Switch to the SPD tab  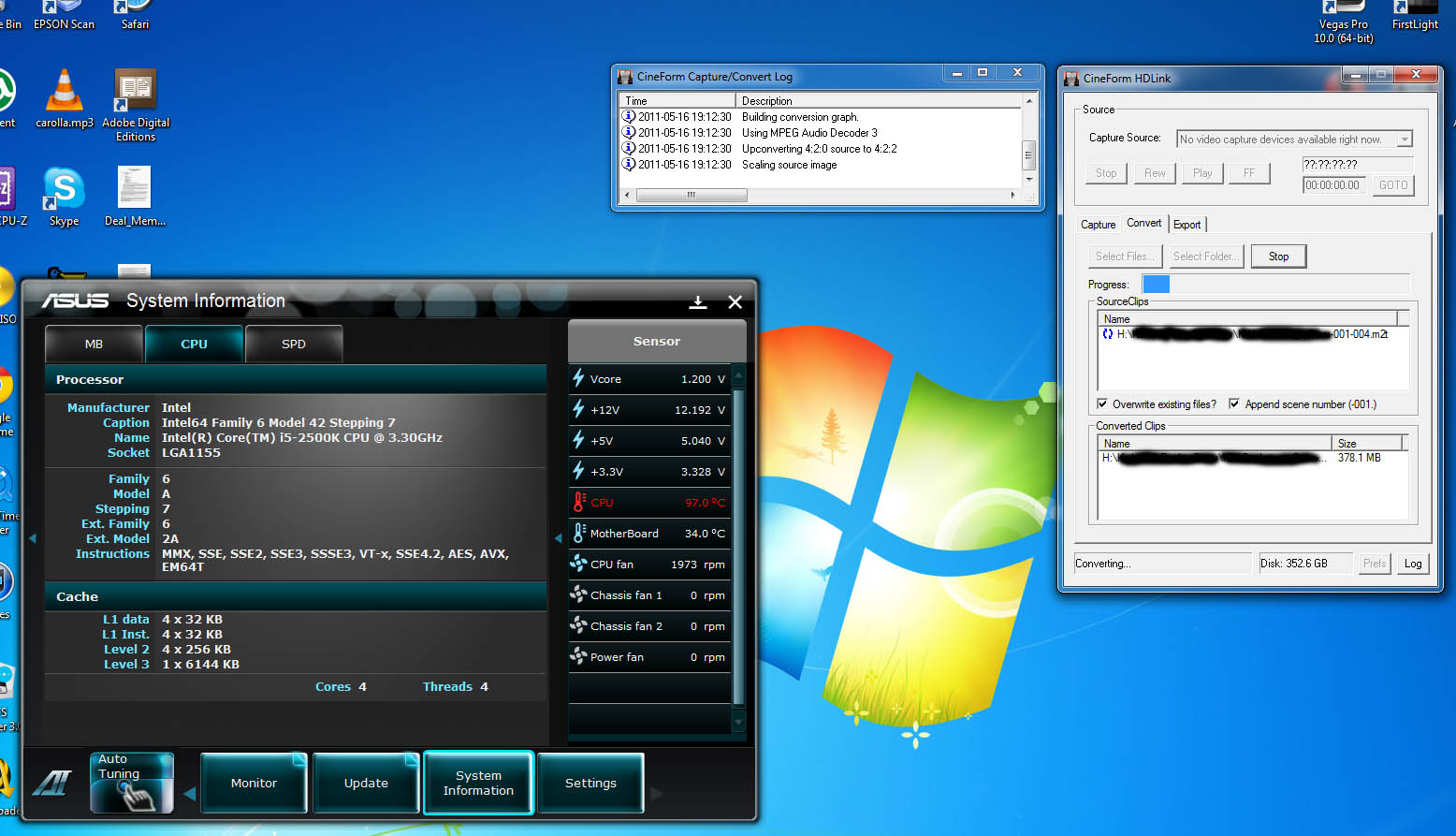[294, 344]
